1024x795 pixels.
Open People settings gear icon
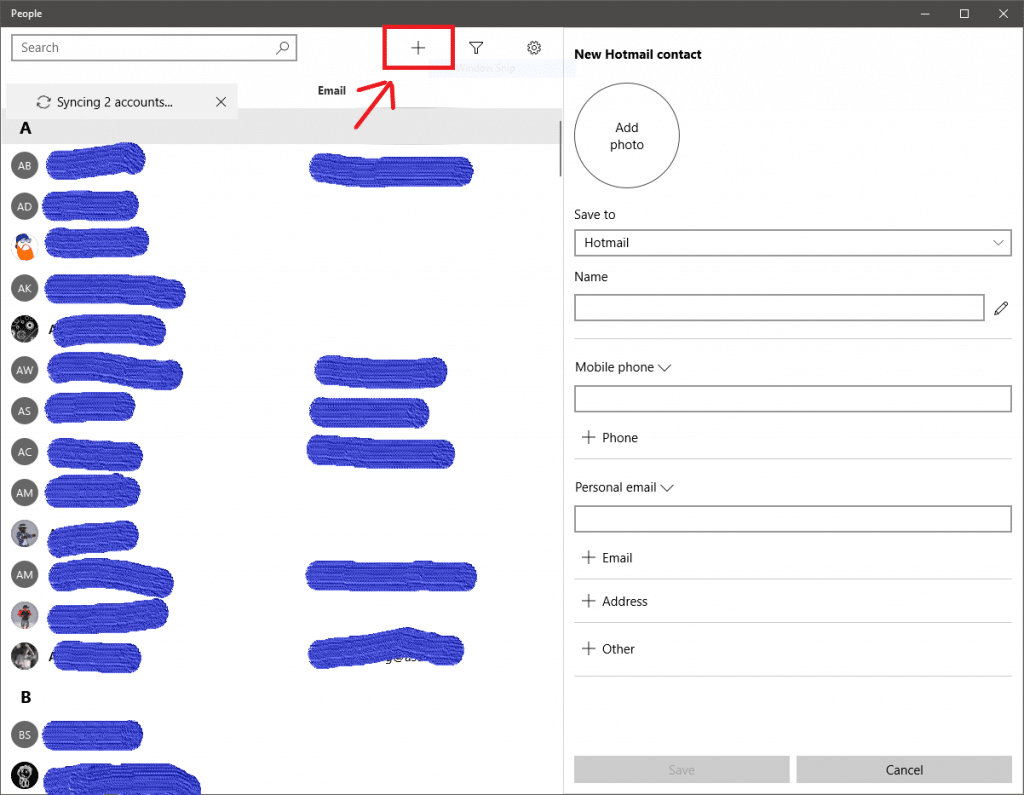click(x=534, y=48)
